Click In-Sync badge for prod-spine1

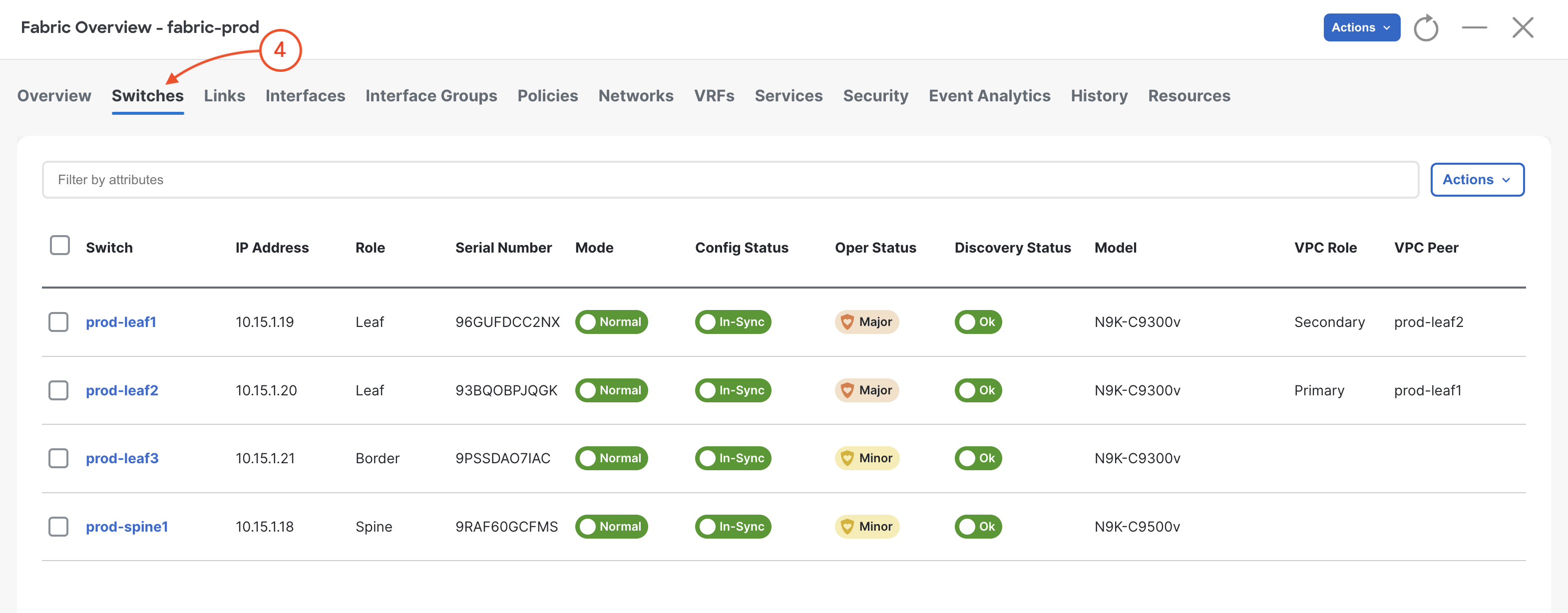[x=733, y=527]
